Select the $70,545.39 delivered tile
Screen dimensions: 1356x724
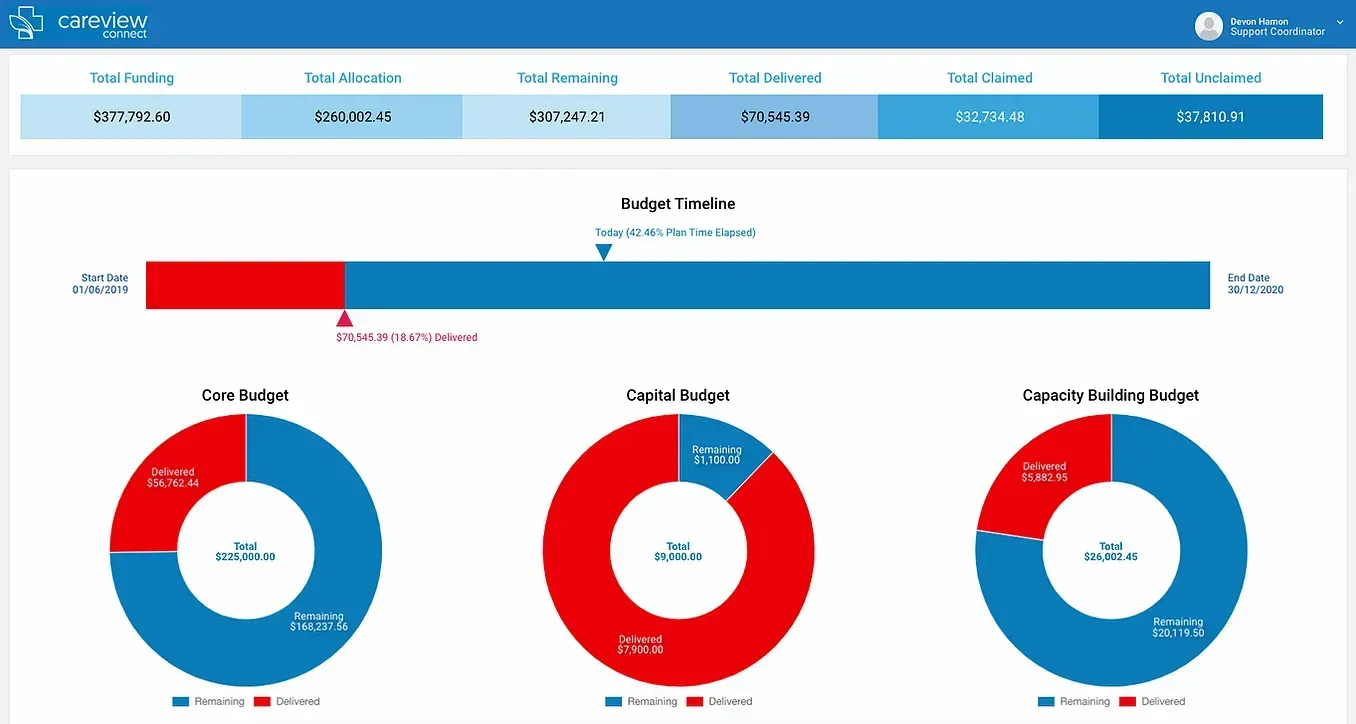[775, 117]
